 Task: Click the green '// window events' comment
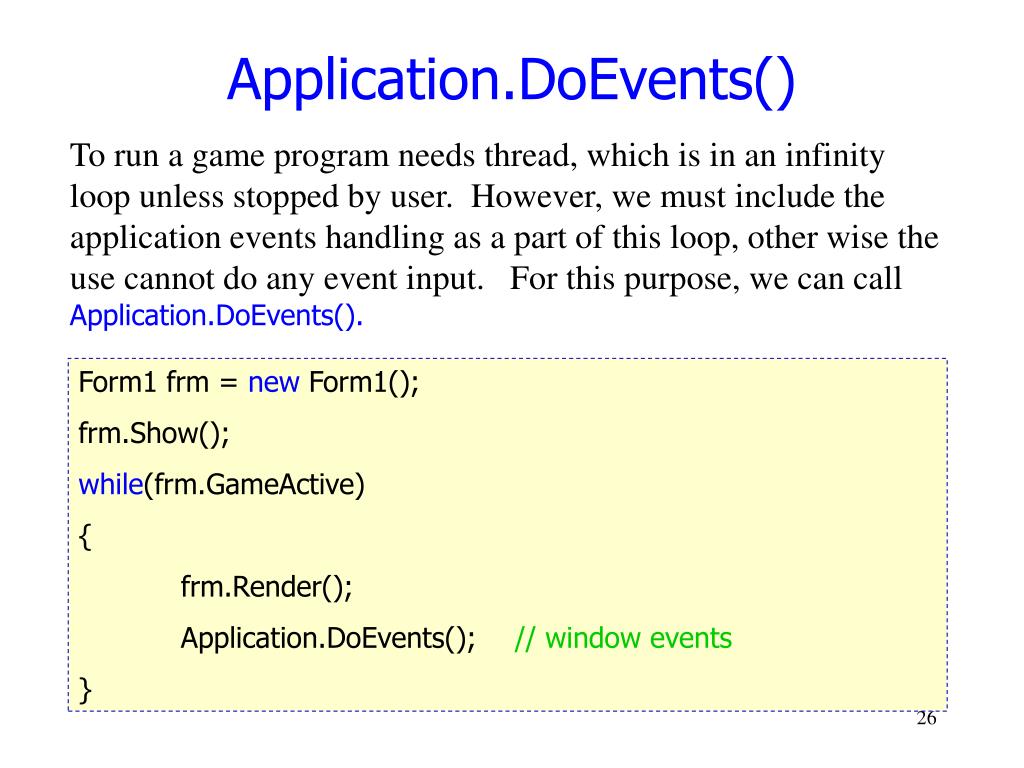(x=623, y=639)
